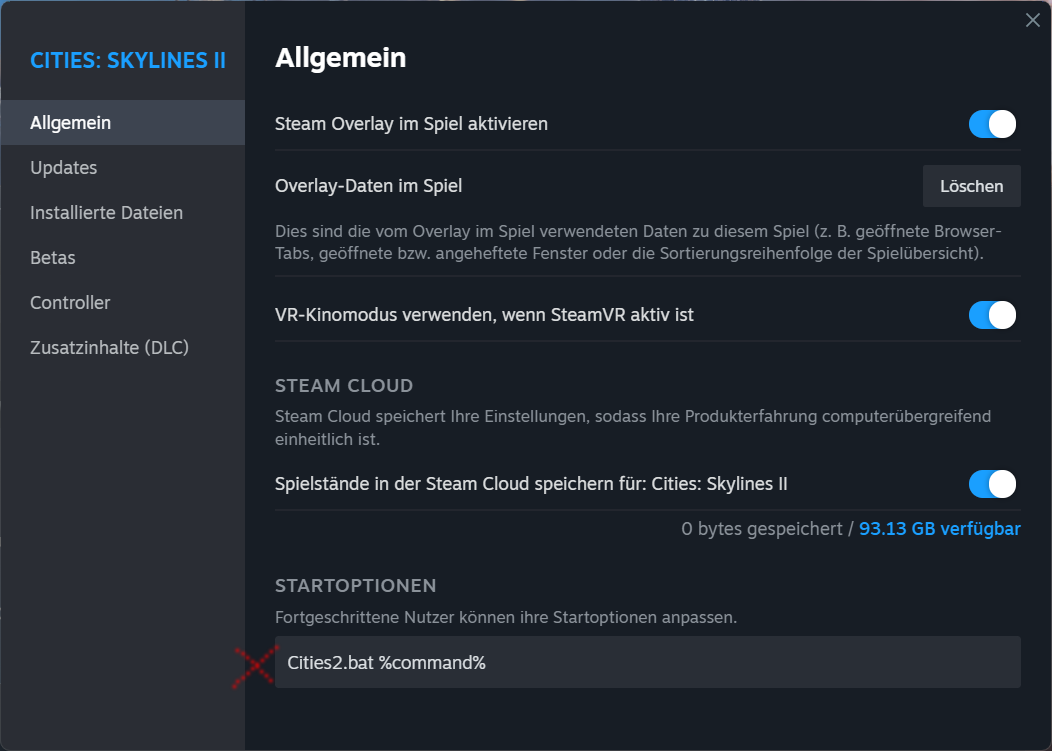
Task: Open the Updates section
Action: [x=64, y=168]
